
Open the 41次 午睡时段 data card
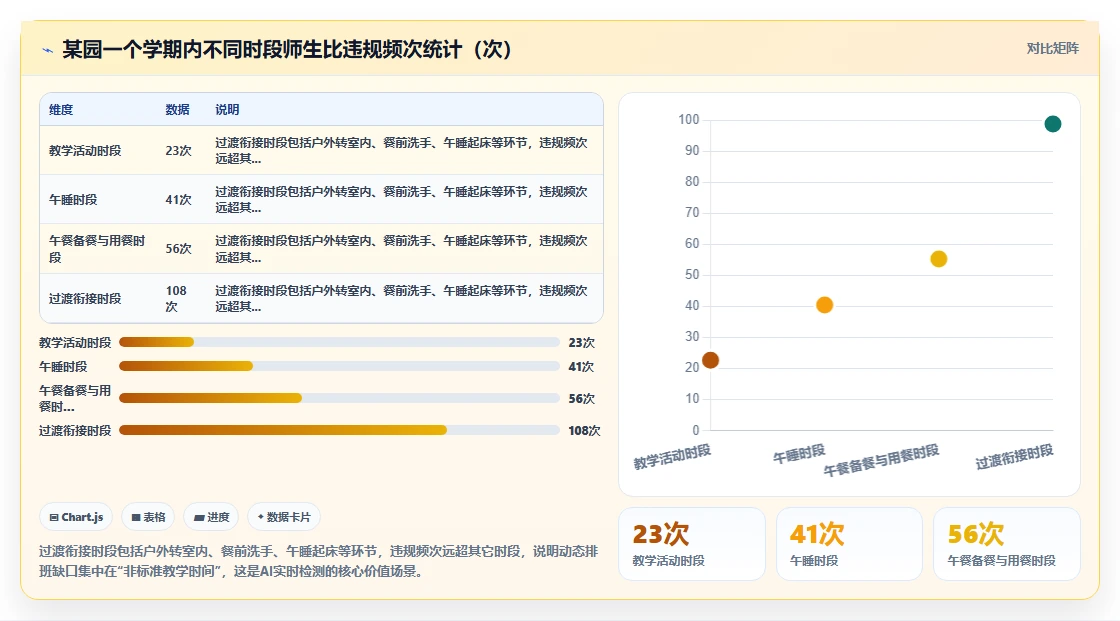pos(849,544)
